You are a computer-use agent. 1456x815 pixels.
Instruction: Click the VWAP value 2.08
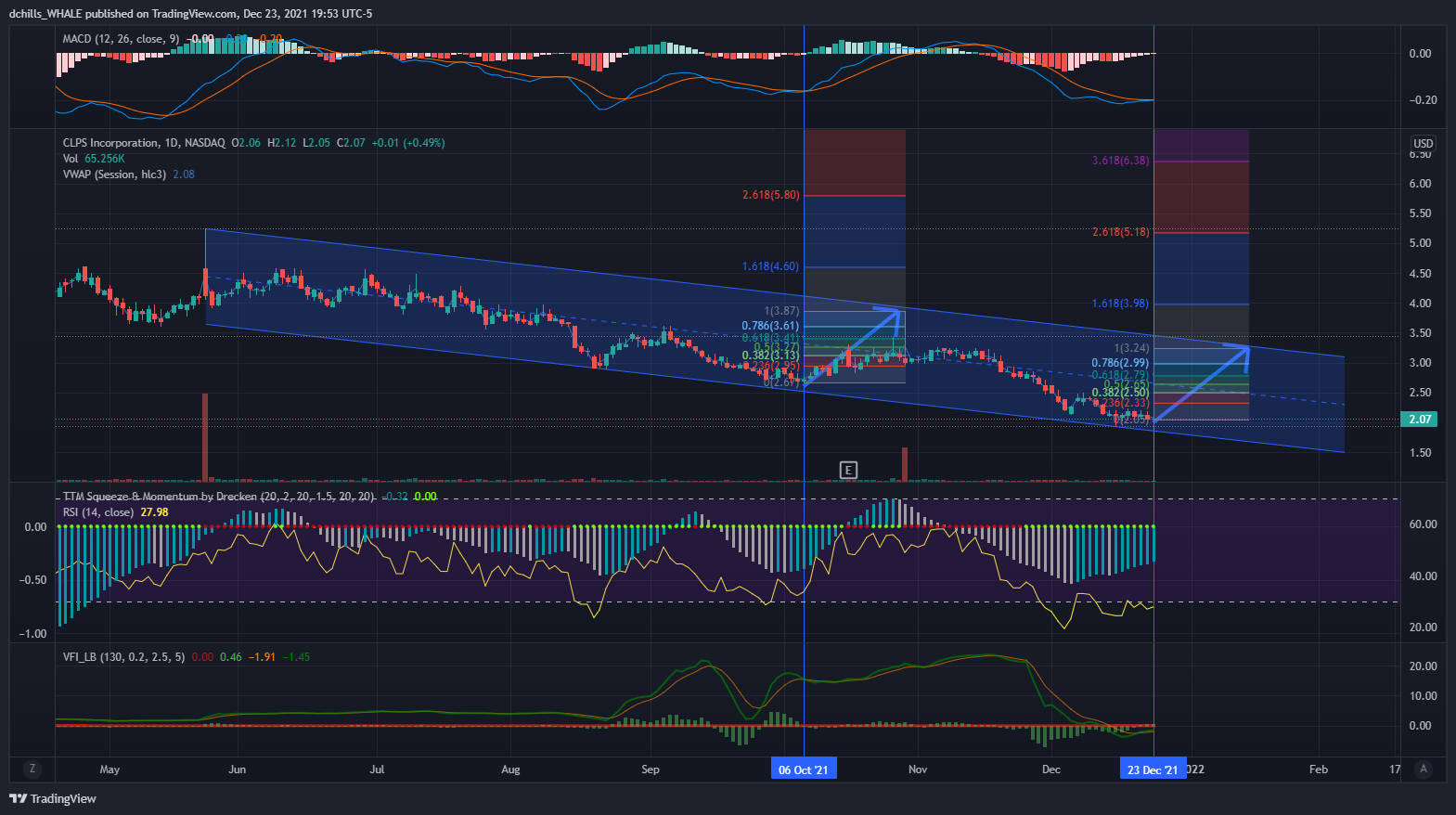(184, 175)
